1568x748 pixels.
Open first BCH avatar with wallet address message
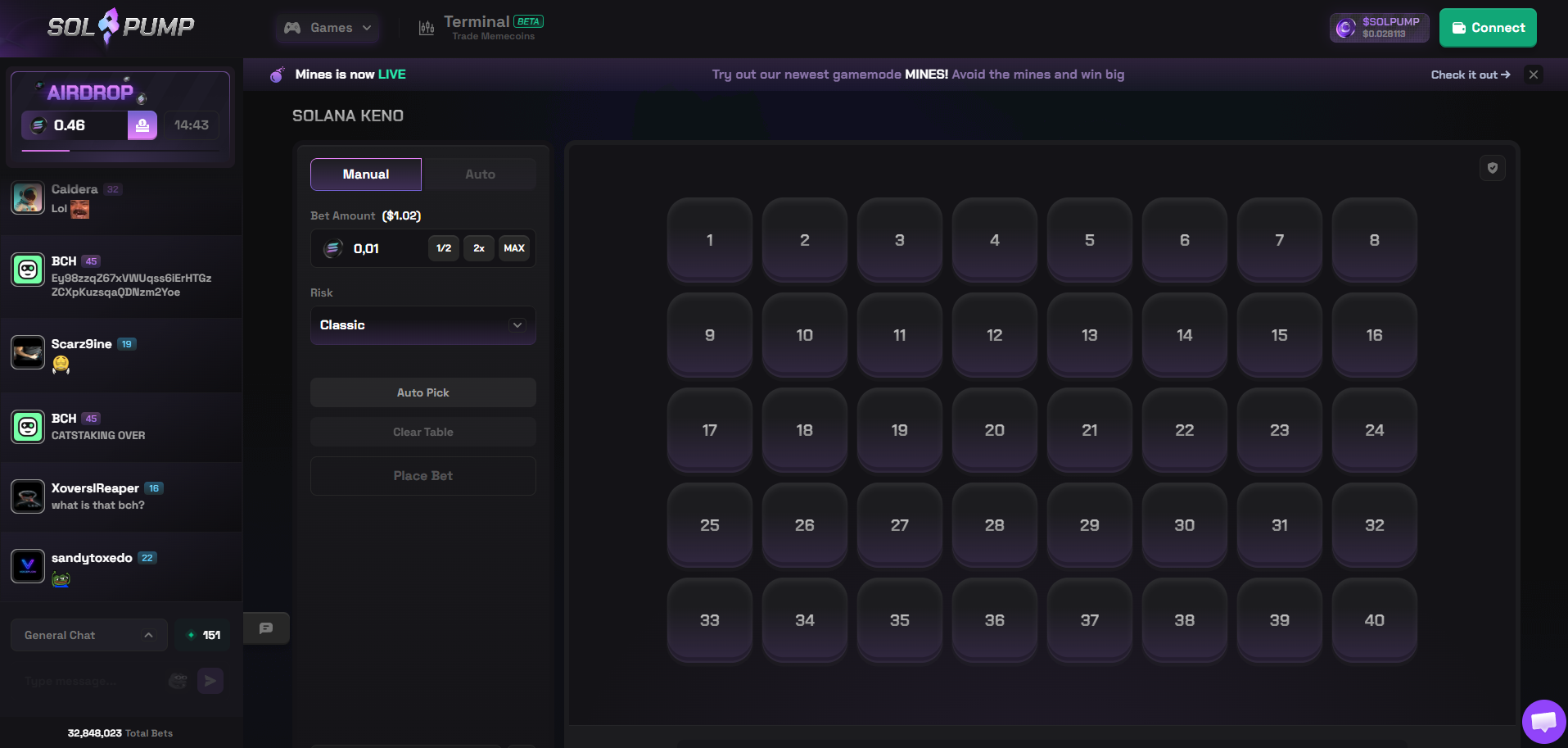point(28,270)
